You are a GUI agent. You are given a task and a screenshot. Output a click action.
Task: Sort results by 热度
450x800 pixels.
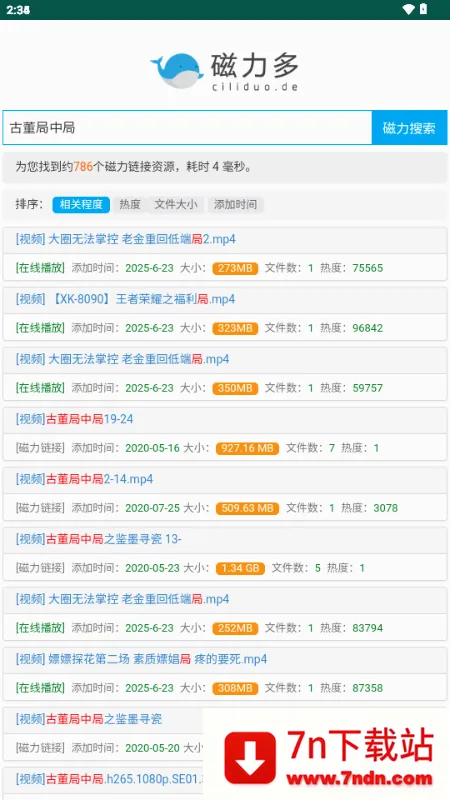pyautogui.click(x=130, y=205)
